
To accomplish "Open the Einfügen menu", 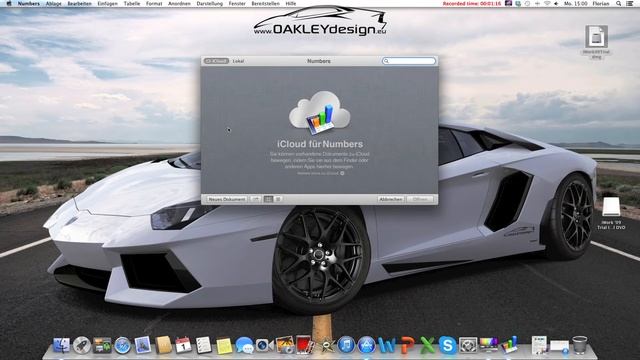I will pos(107,3).
